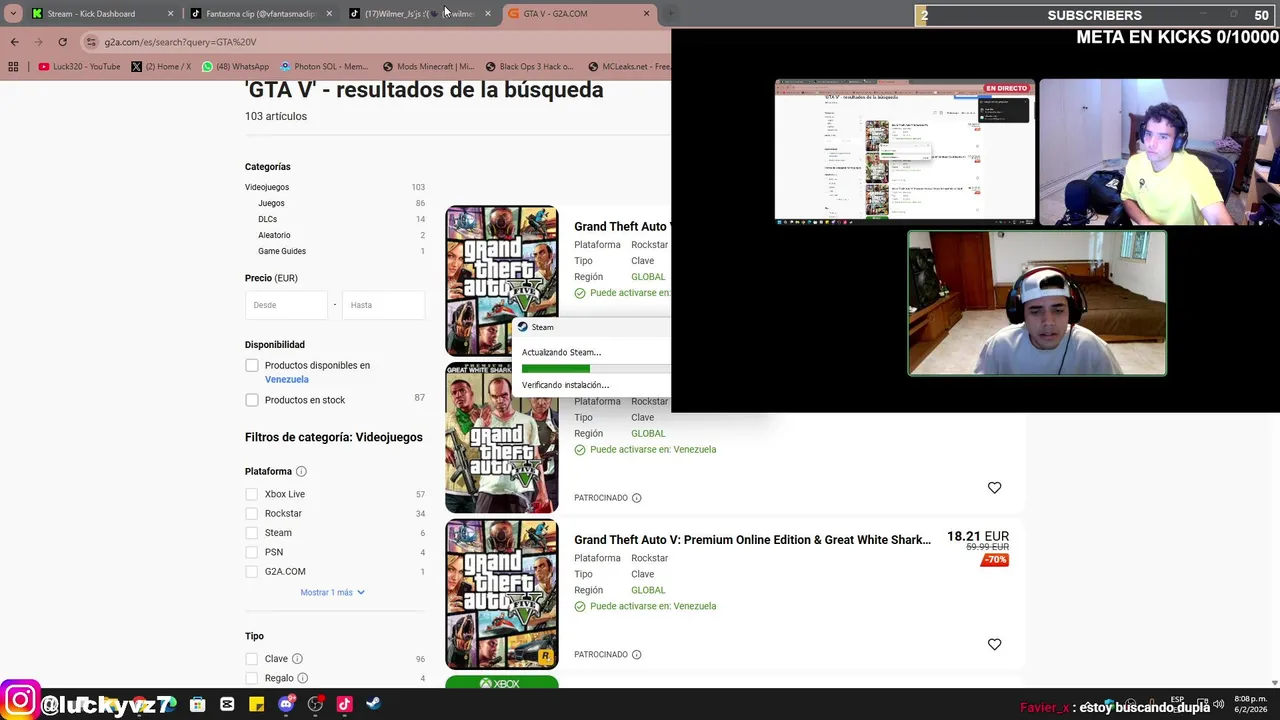Show info icon next to Regalo type
1280x720 pixels.
(x=302, y=678)
